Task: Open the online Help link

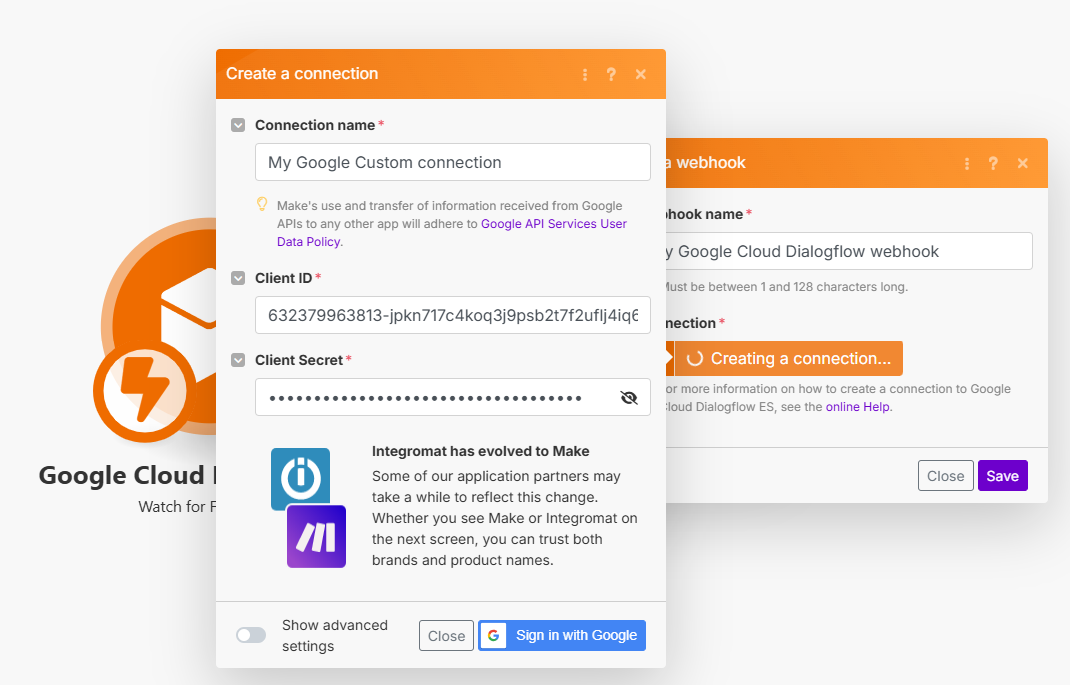Action: [858, 407]
